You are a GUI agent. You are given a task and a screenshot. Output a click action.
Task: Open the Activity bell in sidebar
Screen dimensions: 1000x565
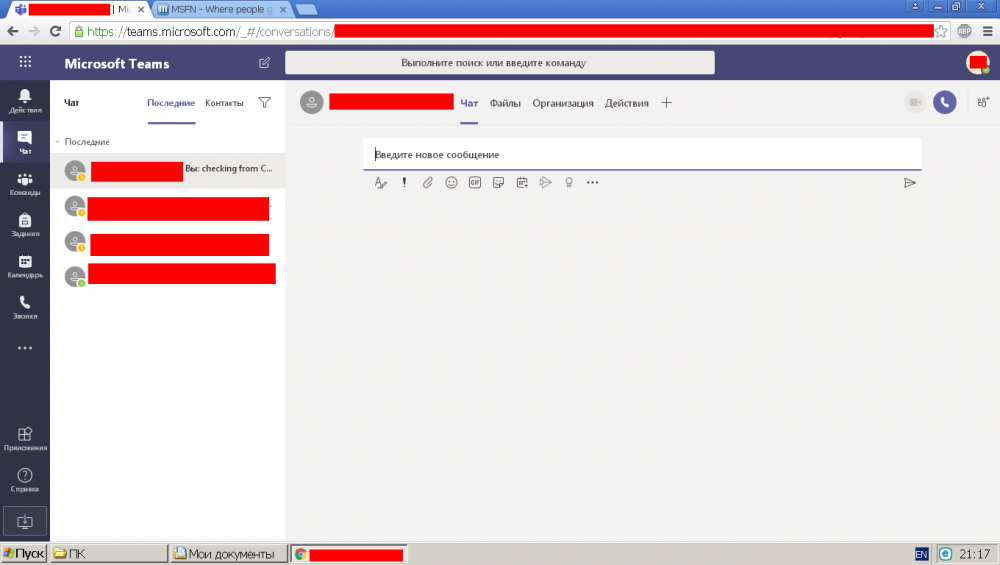coord(25,100)
